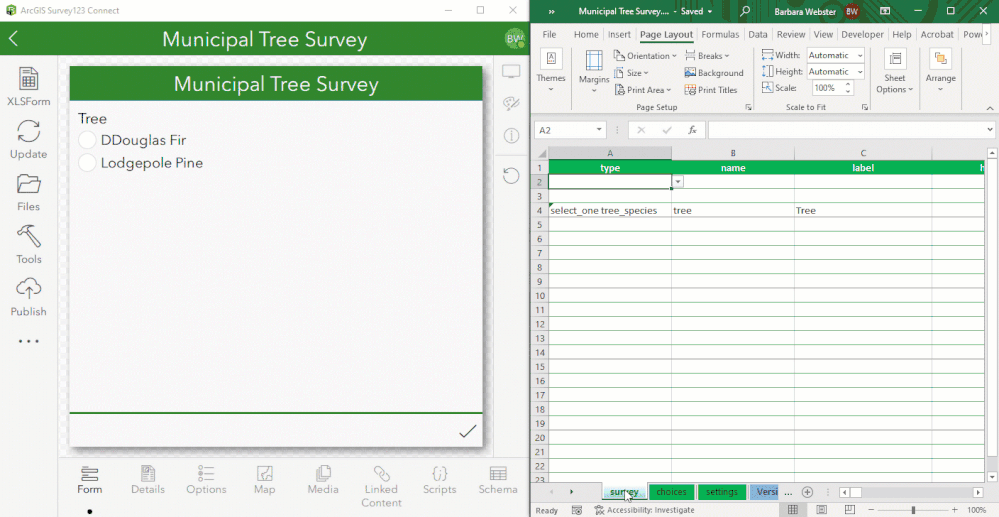This screenshot has width=999, height=517.
Task: Select cell with select_one tree_species
Action: tap(610, 210)
